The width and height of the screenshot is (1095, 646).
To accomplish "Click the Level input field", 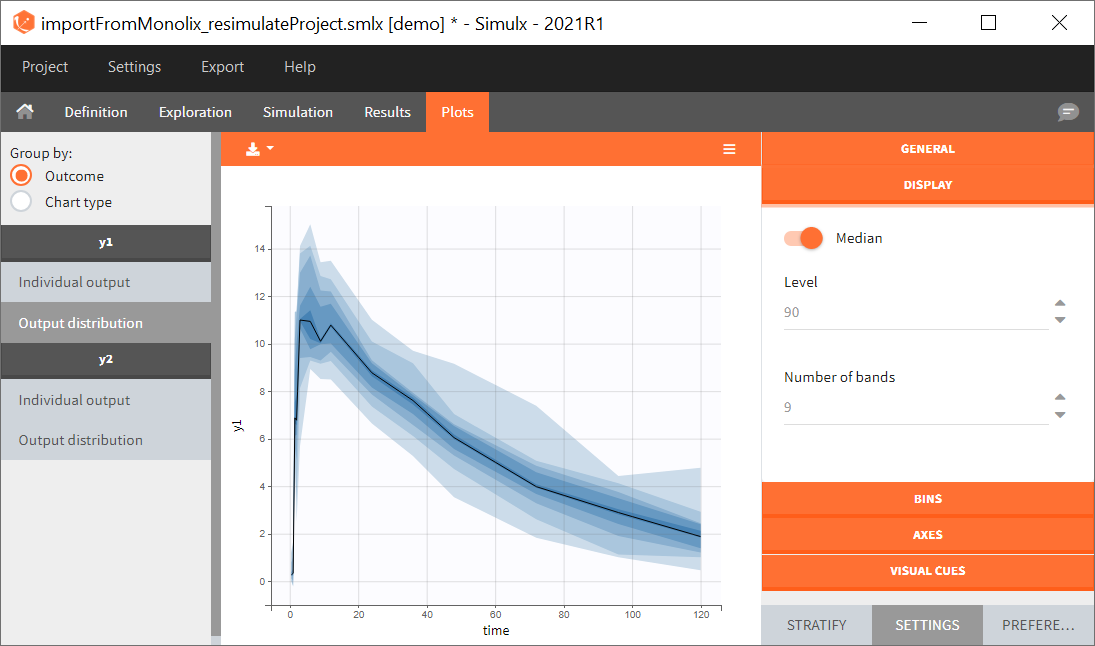I will point(914,312).
